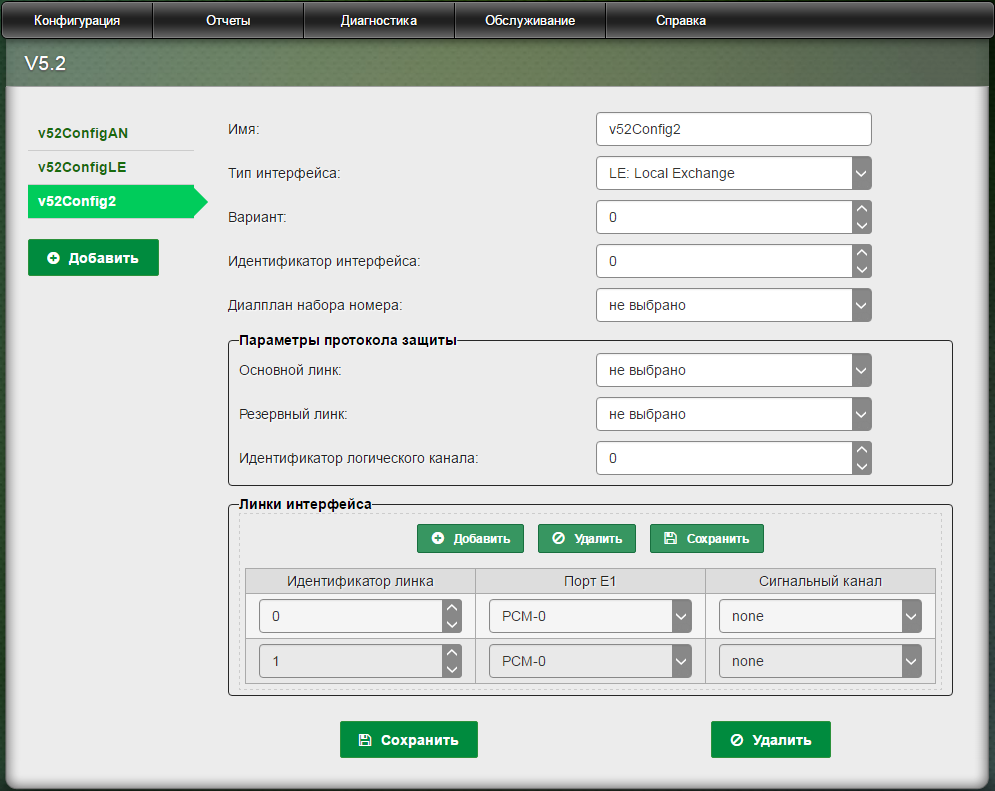The height and width of the screenshot is (791, 995).
Task: Increase link identifier in row 1
Action: click(x=452, y=653)
